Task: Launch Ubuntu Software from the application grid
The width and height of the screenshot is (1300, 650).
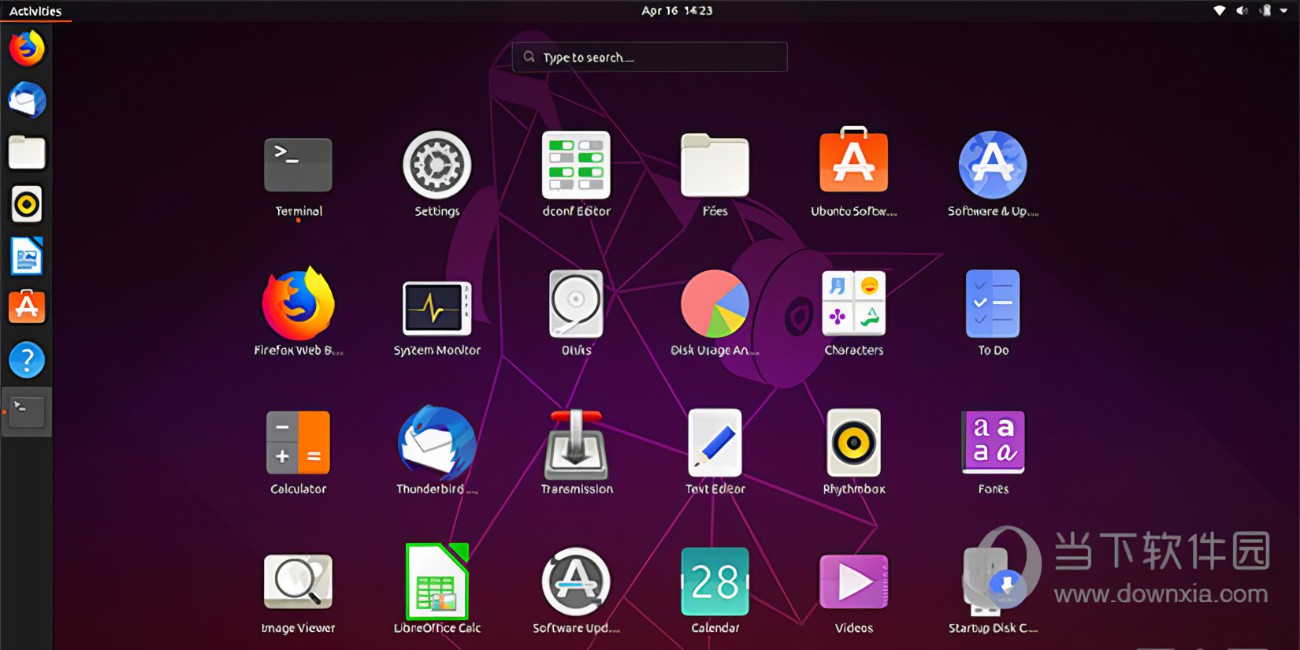Action: tap(854, 160)
